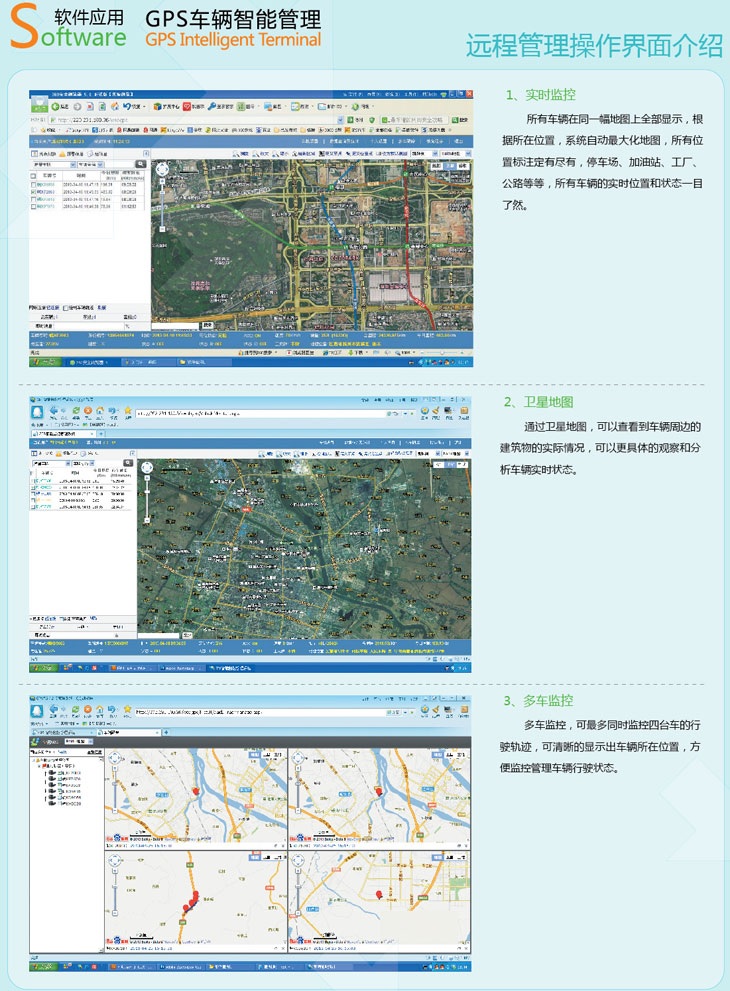
Task: Click the search button below the first map
Action: [x=208, y=325]
